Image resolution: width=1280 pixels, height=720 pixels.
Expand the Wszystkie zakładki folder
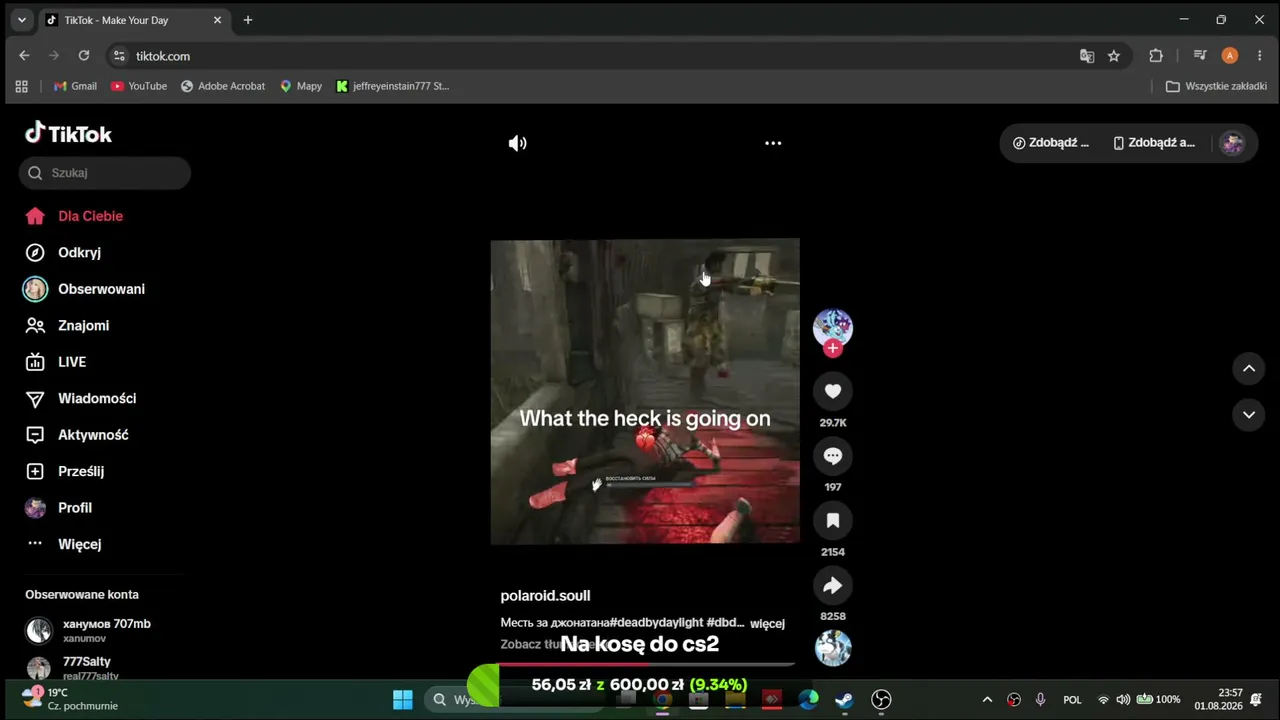[x=1217, y=86]
